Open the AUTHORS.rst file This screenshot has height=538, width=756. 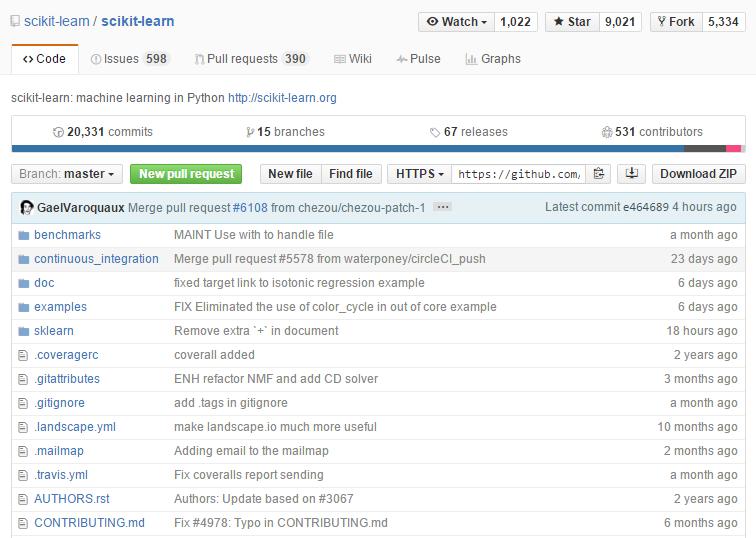(72, 498)
